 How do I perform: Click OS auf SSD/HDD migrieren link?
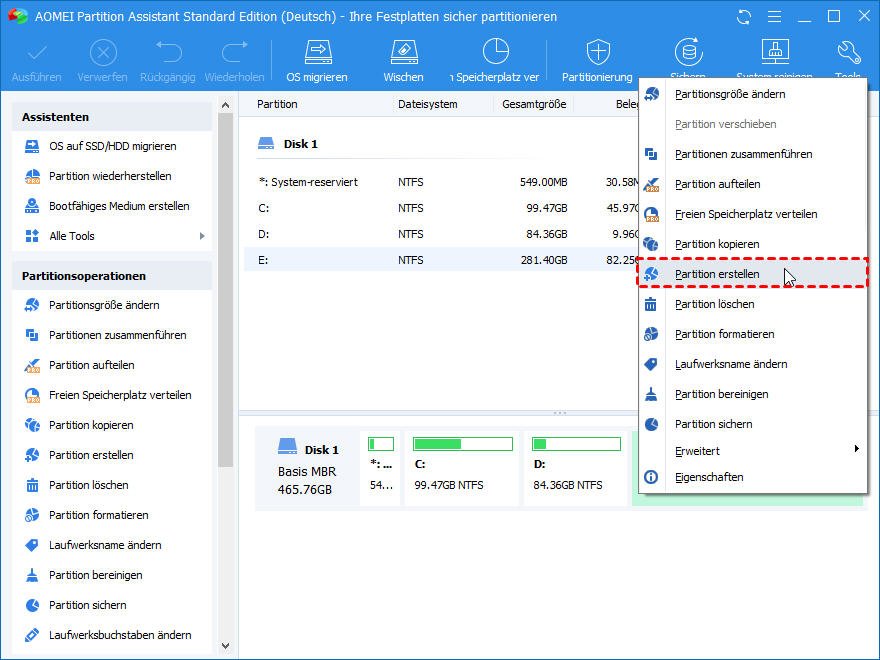112,146
